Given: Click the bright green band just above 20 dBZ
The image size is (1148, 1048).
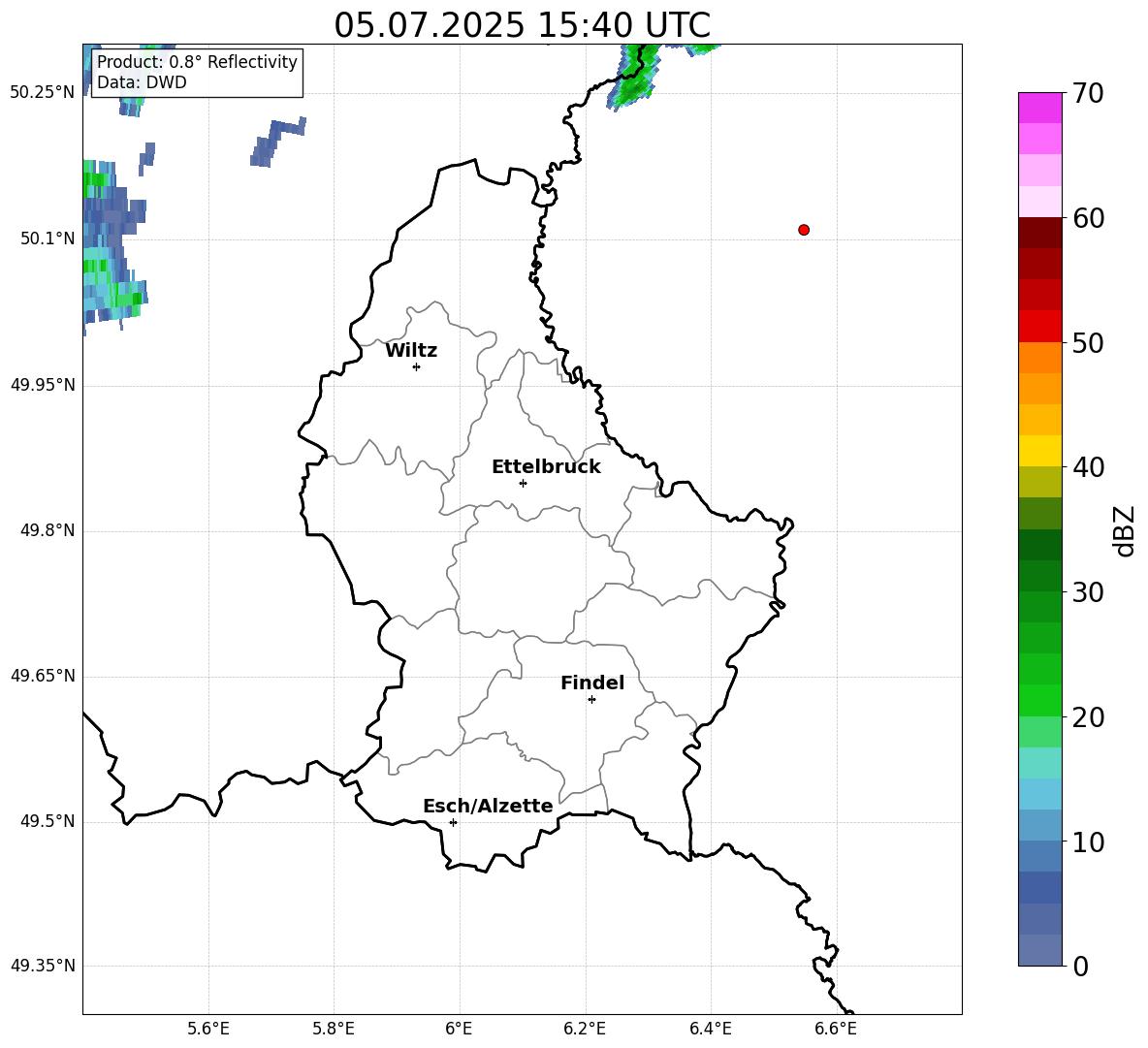Looking at the screenshot, I should [1039, 700].
